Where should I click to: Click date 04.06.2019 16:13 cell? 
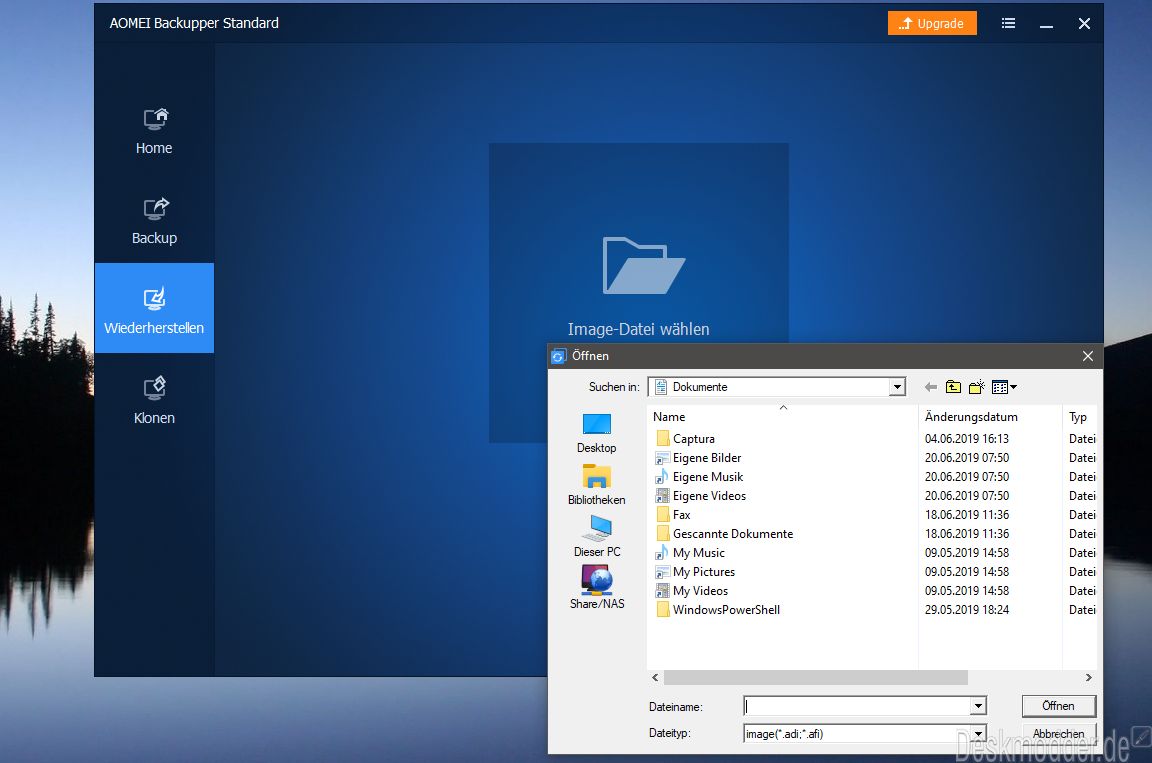pyautogui.click(x=967, y=438)
